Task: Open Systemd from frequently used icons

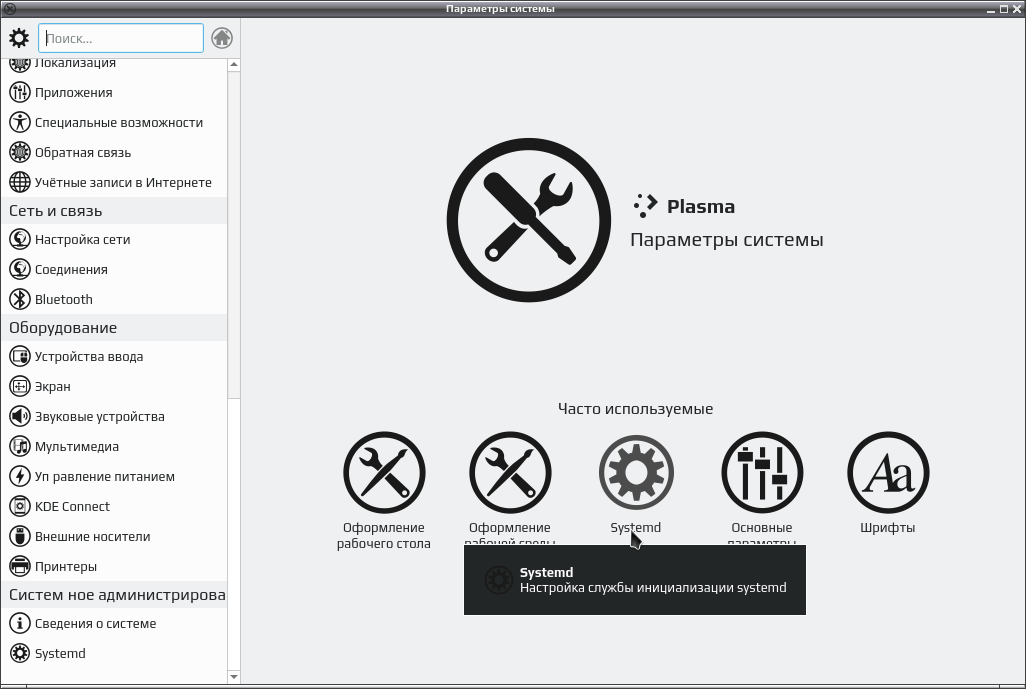Action: [x=636, y=472]
